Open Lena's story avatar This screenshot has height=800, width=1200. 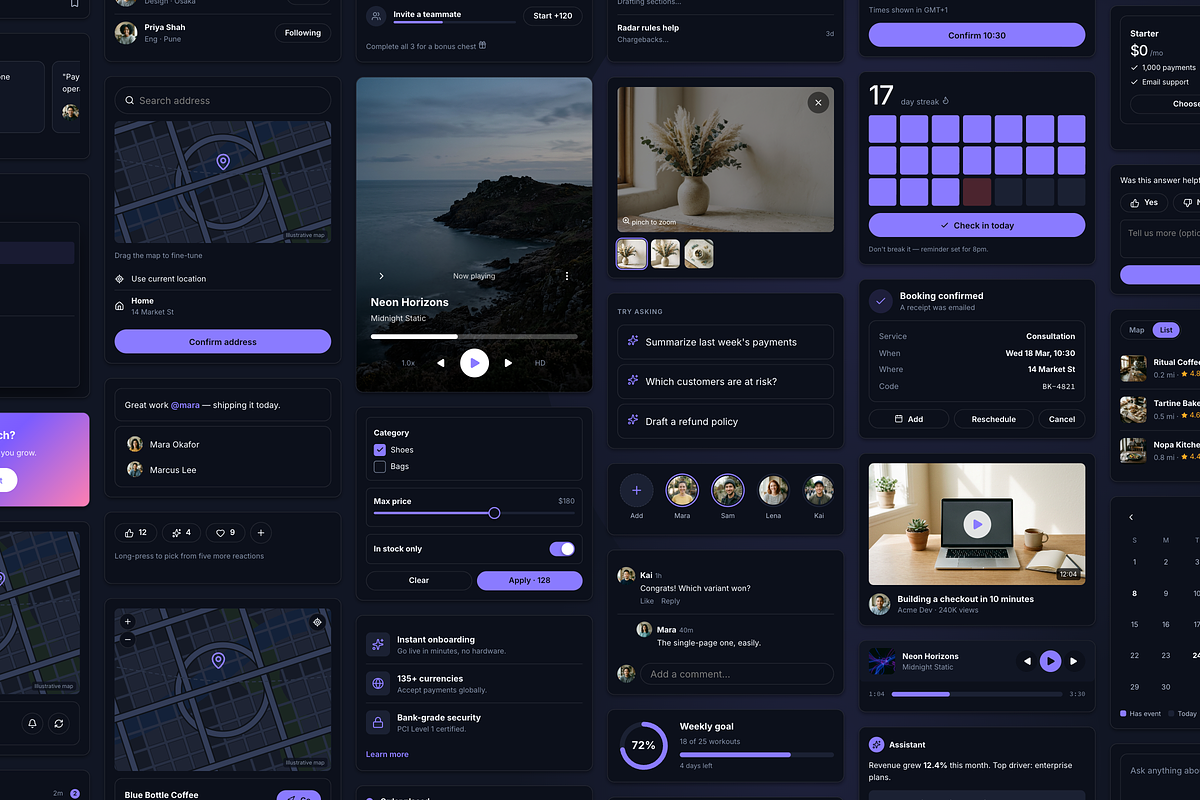(773, 490)
